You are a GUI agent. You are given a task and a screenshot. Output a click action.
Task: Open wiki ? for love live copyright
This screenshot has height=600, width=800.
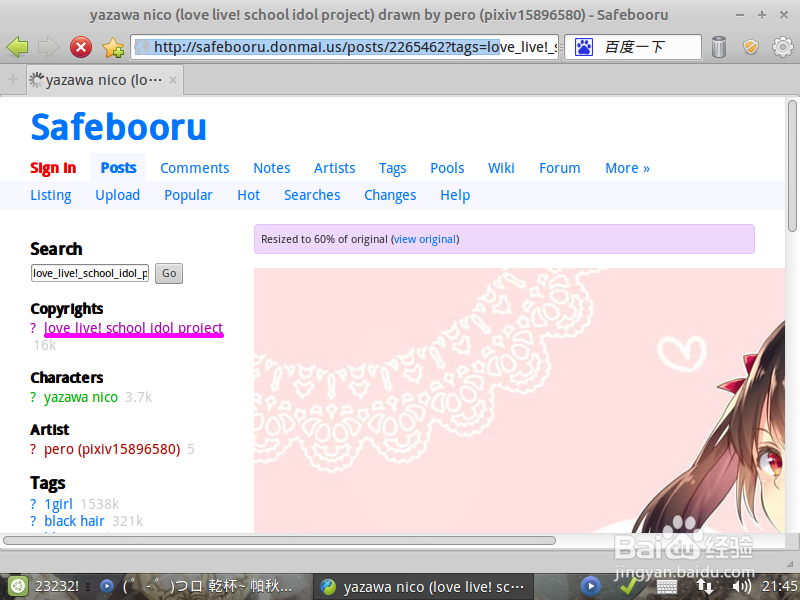tap(33, 328)
